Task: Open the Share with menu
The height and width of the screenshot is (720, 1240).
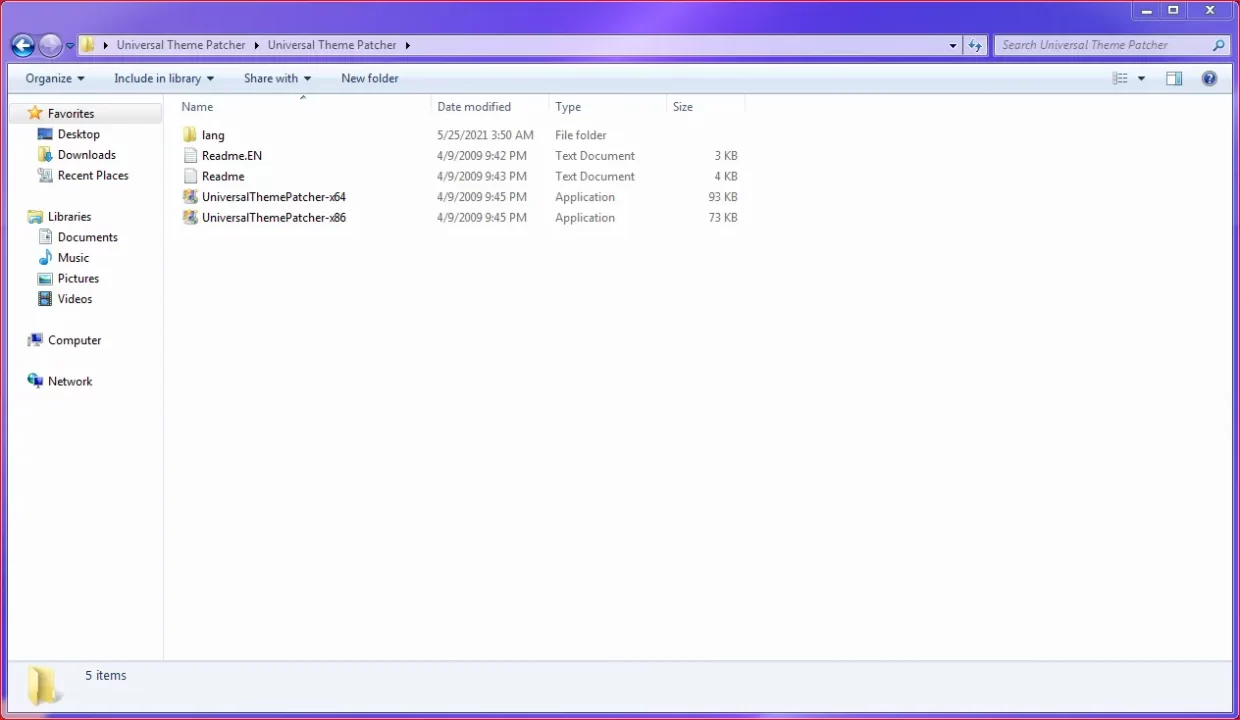Action: (278, 78)
